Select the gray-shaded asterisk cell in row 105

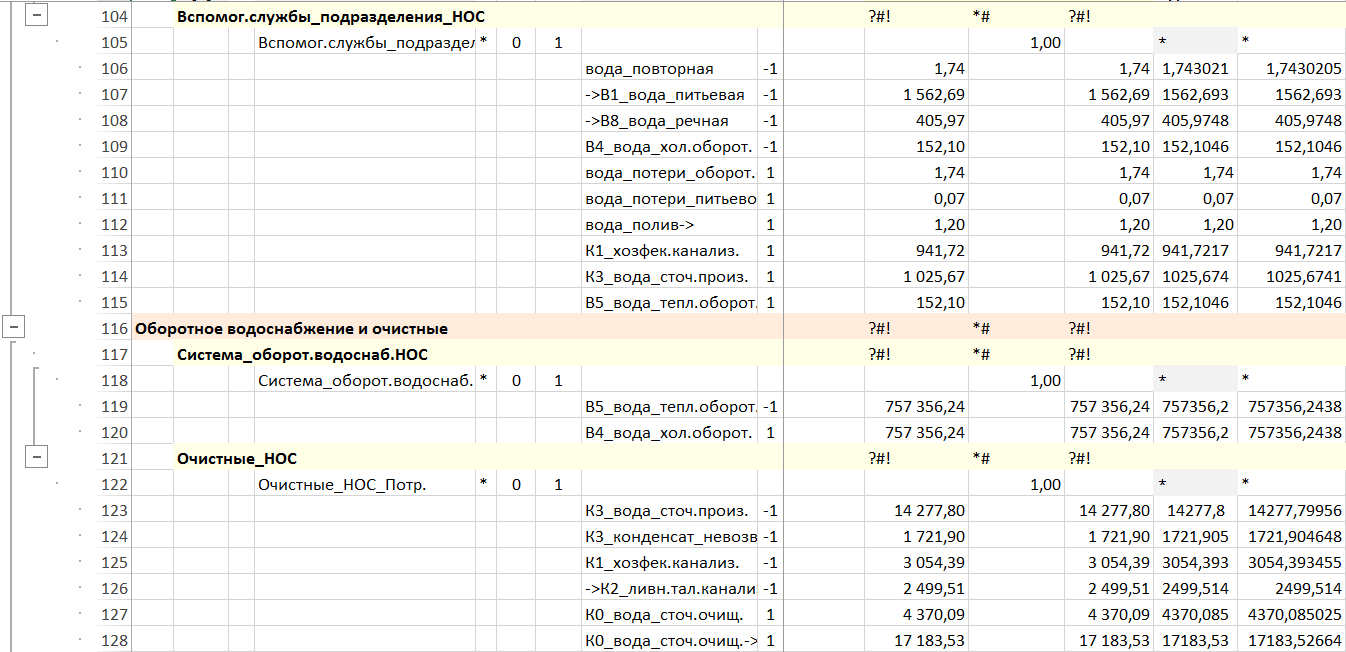coord(1195,43)
